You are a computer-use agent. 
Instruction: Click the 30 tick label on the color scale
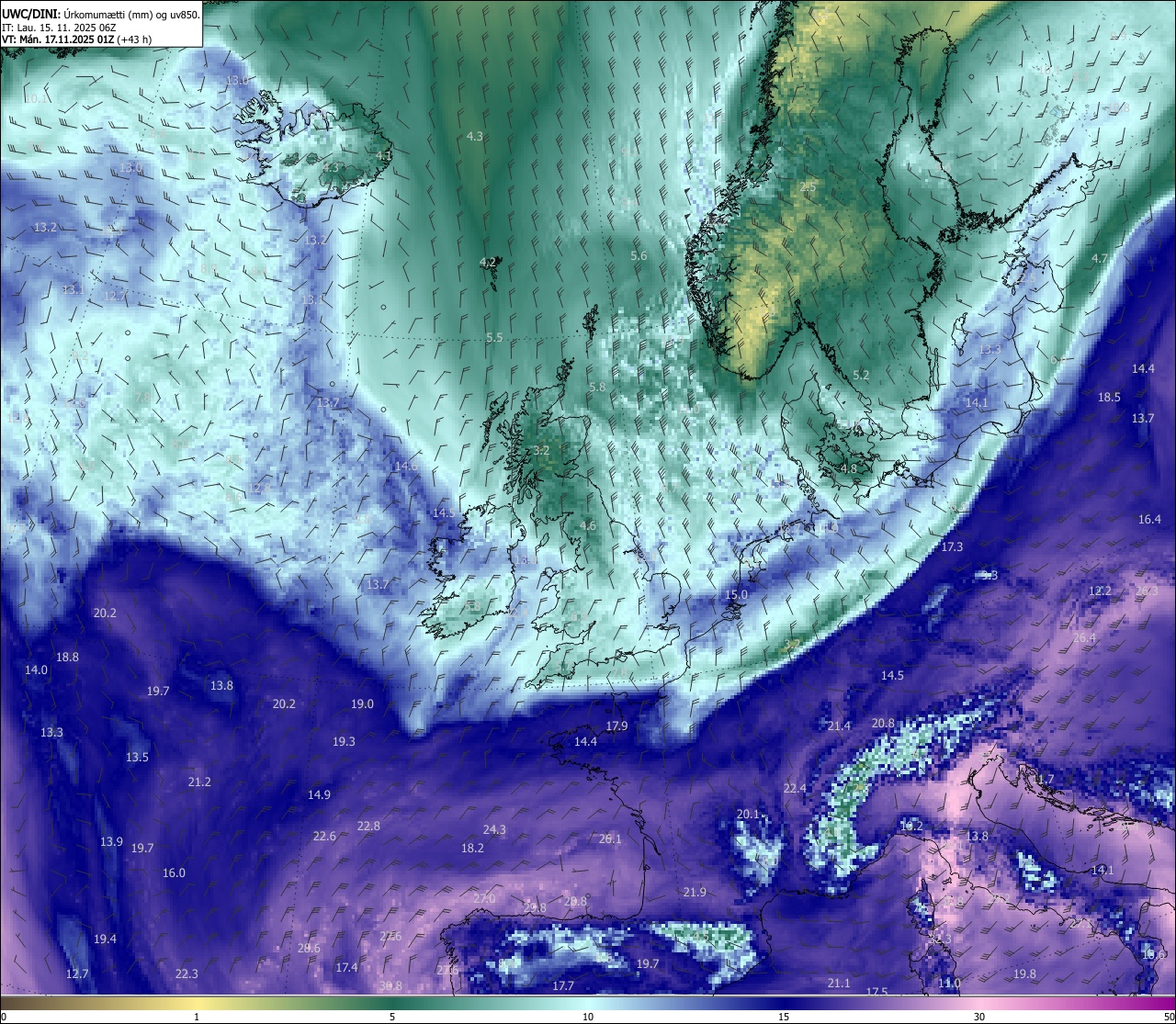click(x=979, y=1017)
